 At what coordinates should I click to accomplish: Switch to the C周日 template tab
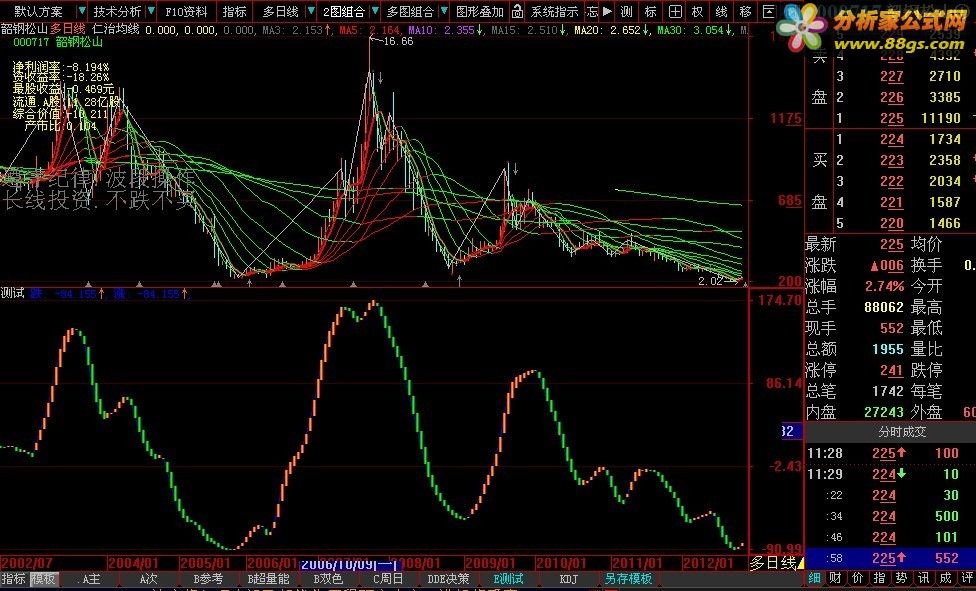click(387, 579)
